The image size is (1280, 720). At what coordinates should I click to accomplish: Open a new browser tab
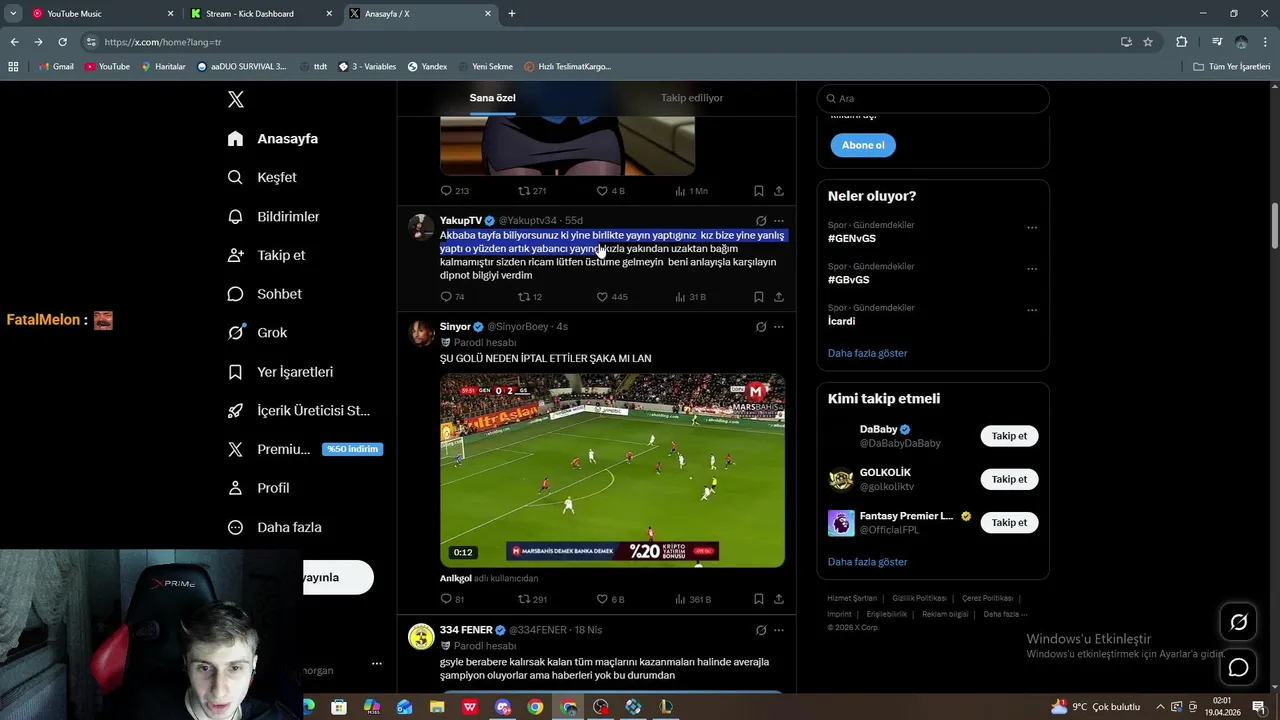click(x=512, y=14)
